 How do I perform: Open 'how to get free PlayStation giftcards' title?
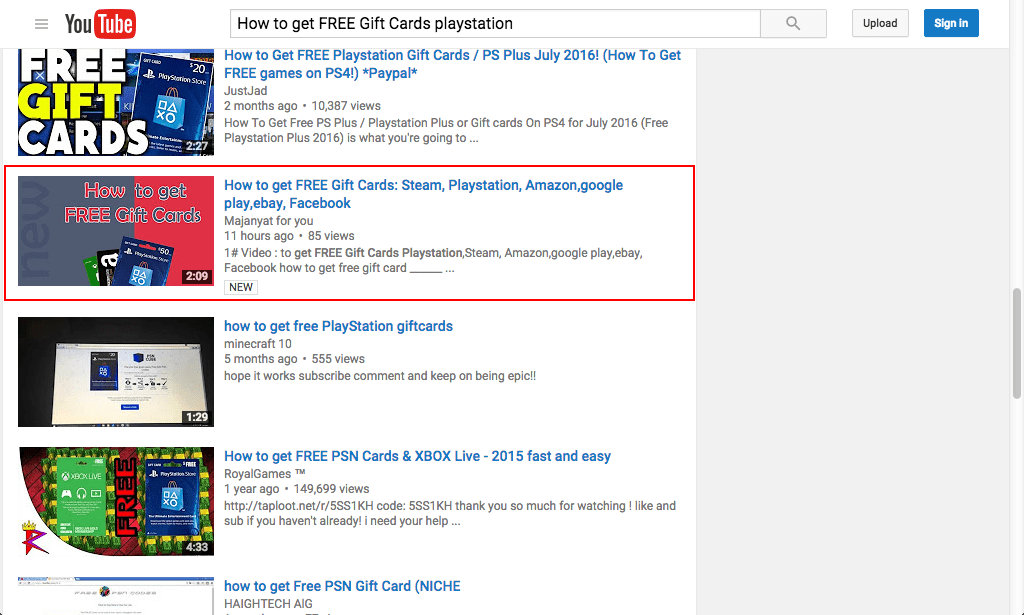338,326
